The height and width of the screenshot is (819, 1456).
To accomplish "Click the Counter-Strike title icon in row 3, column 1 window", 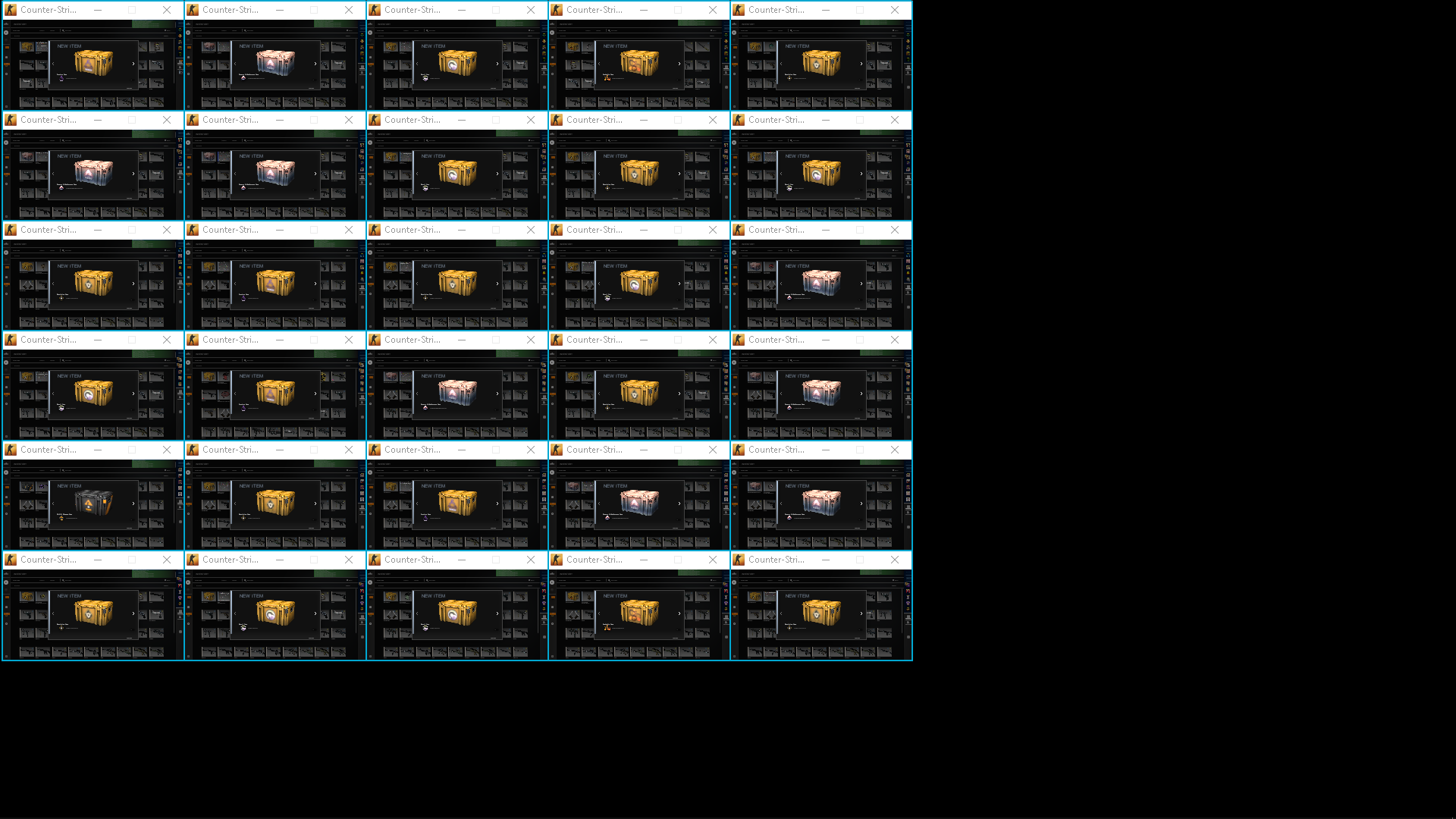I will click(x=11, y=230).
